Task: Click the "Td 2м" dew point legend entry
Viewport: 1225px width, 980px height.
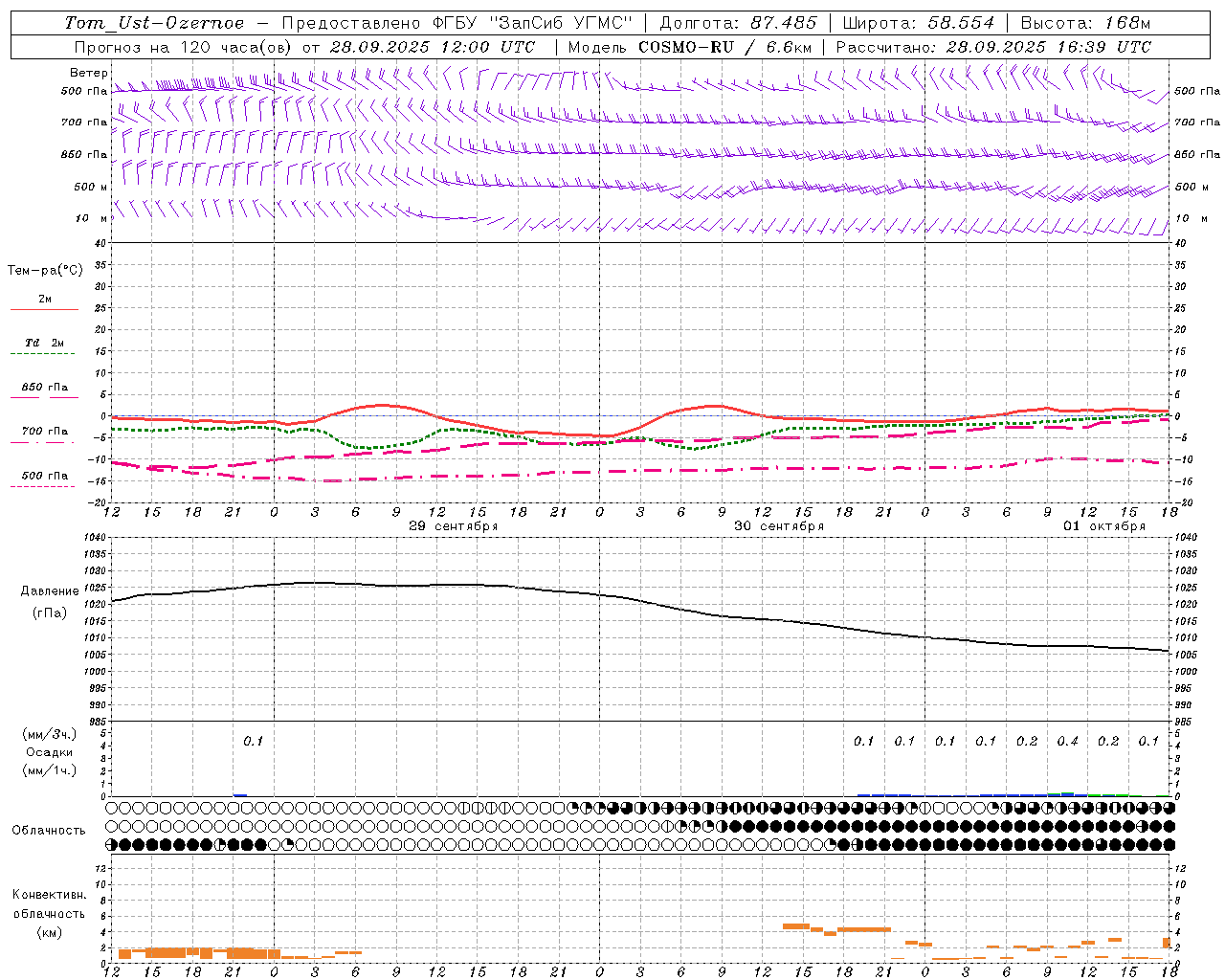Action: (x=45, y=343)
